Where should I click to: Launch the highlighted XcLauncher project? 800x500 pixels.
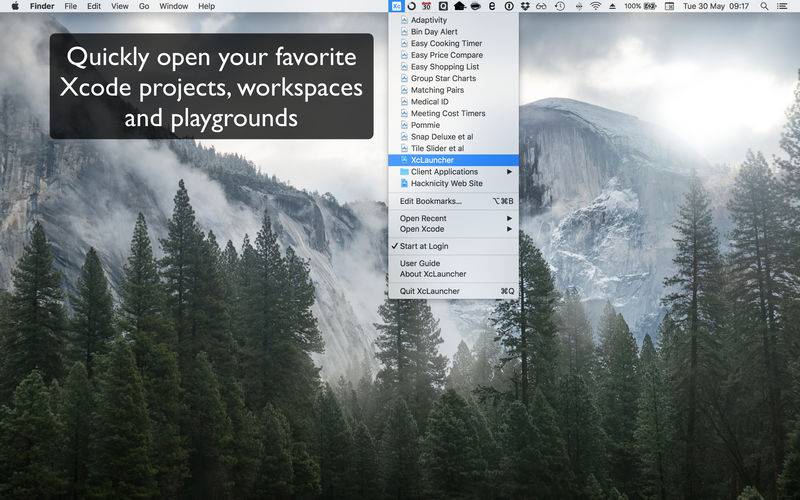click(x=453, y=160)
